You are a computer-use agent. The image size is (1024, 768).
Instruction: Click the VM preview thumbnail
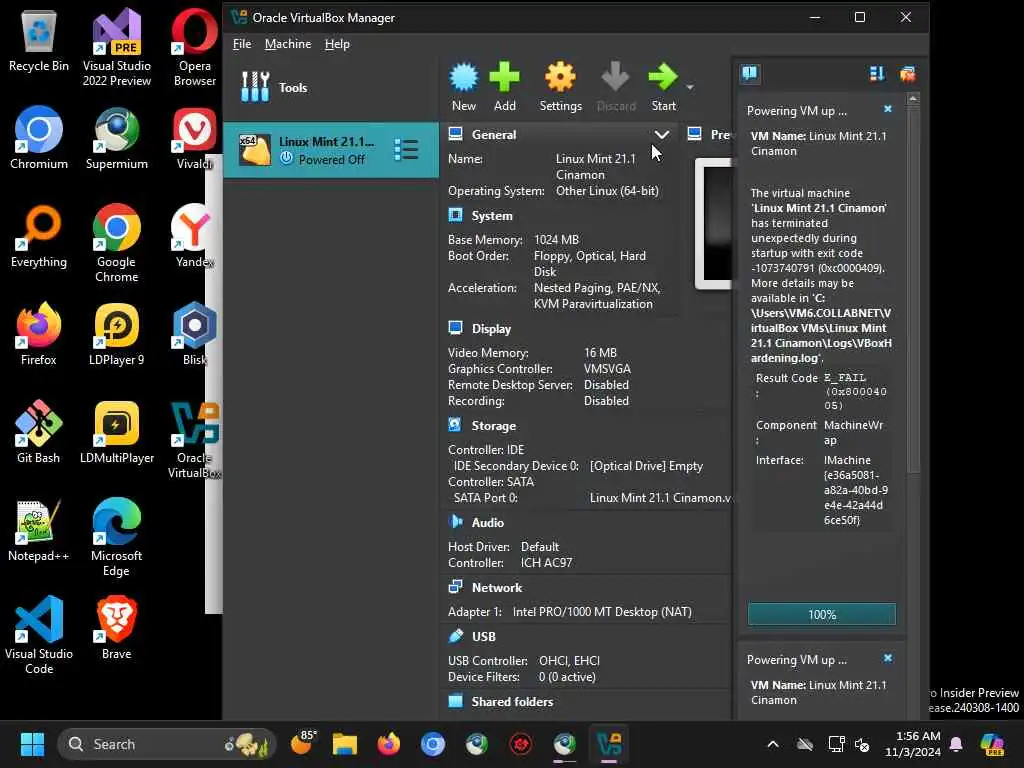pyautogui.click(x=713, y=223)
